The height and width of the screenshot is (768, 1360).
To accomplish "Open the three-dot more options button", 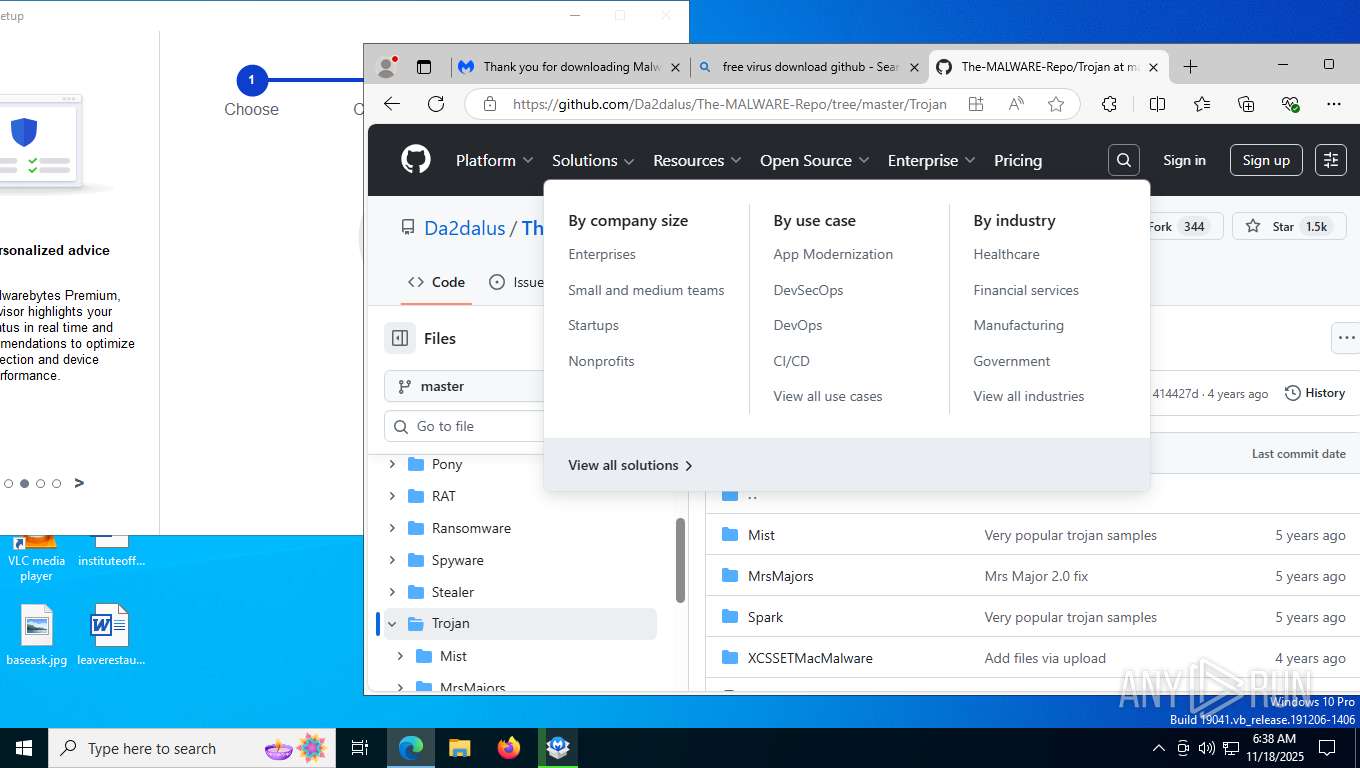I will 1346,338.
